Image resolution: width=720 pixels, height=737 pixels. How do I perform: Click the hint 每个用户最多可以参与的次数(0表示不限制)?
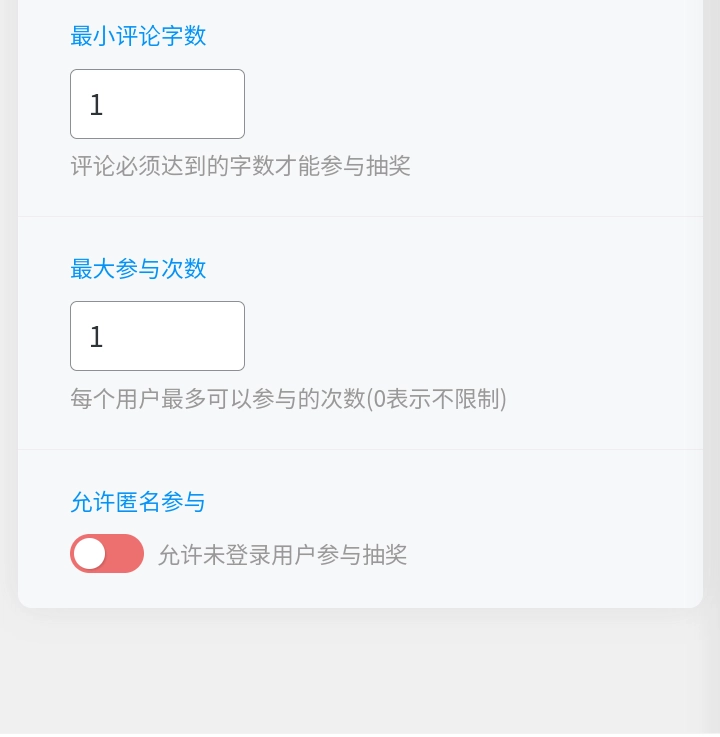[x=288, y=399]
